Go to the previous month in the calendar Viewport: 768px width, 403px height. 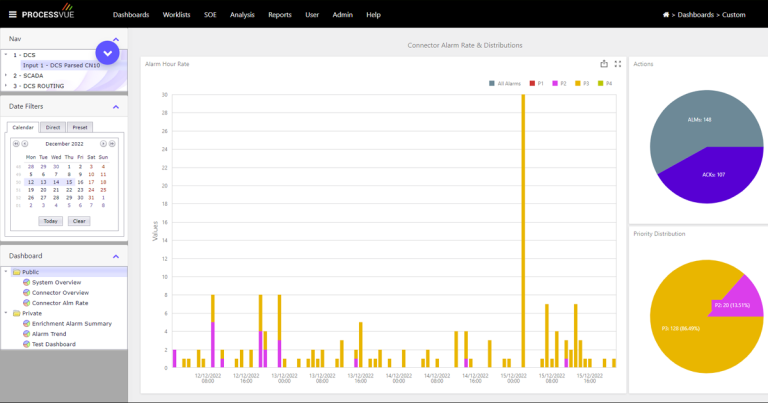tap(24, 143)
